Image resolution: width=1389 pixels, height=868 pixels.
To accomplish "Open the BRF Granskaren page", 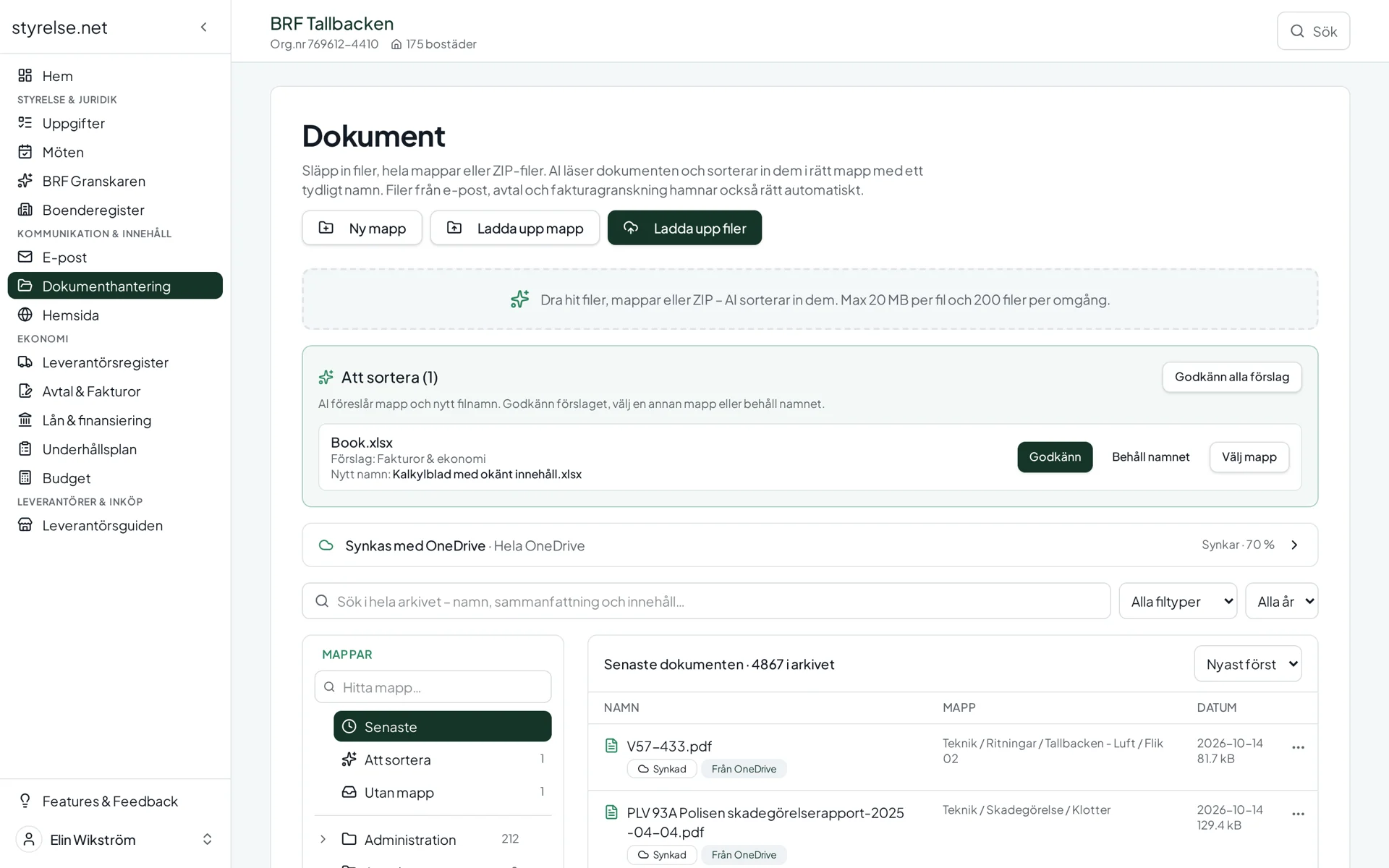I will [115, 181].
